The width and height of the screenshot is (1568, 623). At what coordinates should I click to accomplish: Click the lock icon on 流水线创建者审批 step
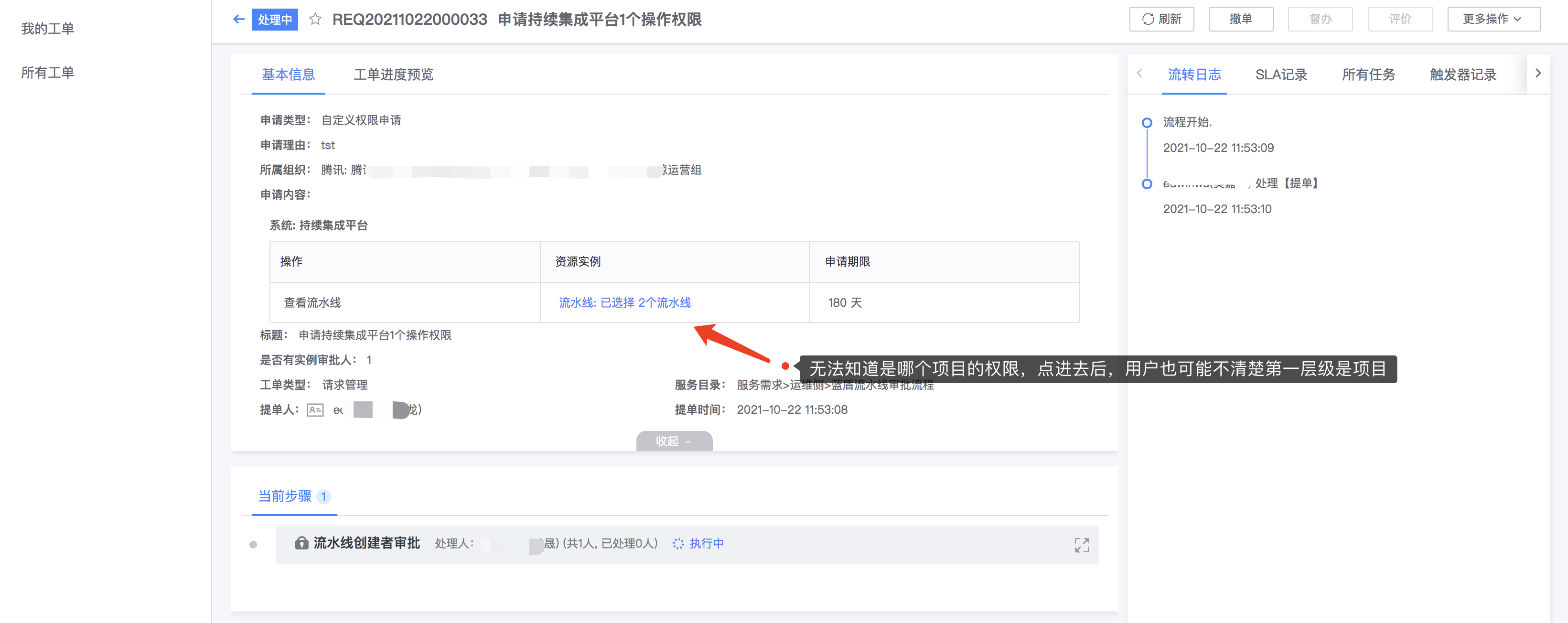point(301,543)
